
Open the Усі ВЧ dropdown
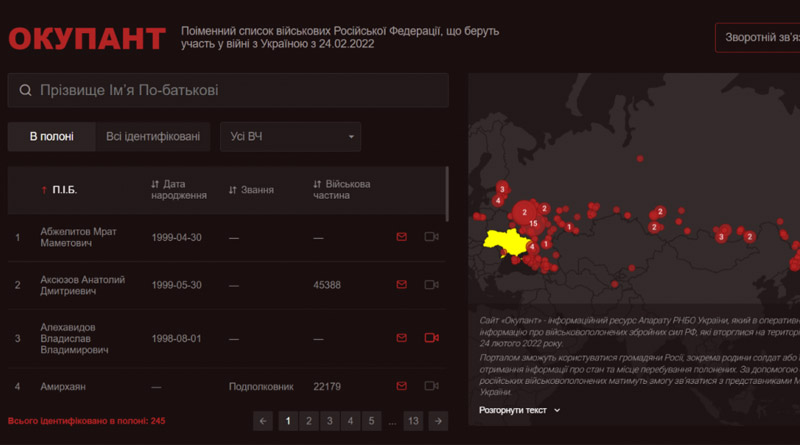(x=290, y=137)
